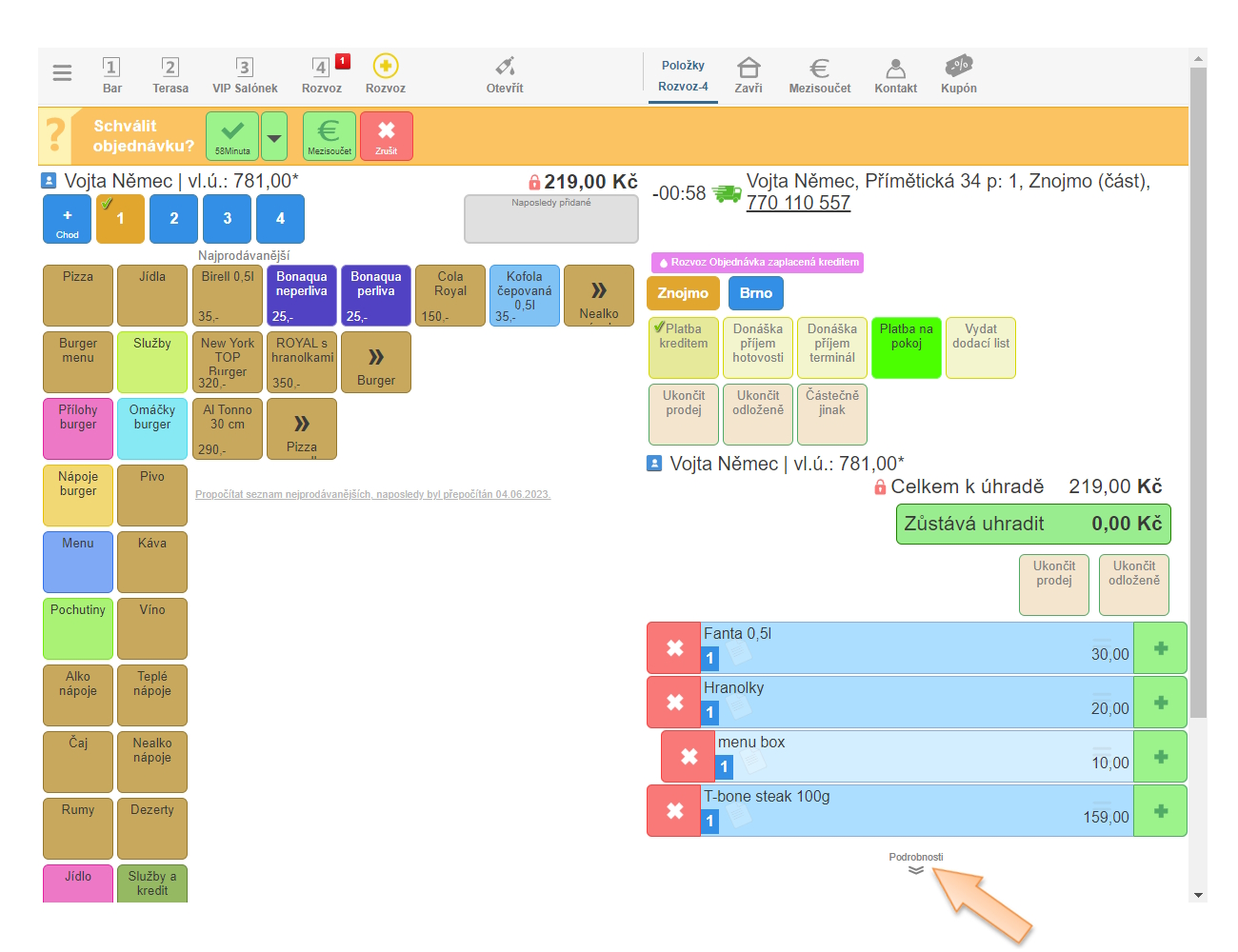This screenshot has width=1238, height=952.
Task: Cancel order approval with Zrušit button
Action: click(x=386, y=136)
